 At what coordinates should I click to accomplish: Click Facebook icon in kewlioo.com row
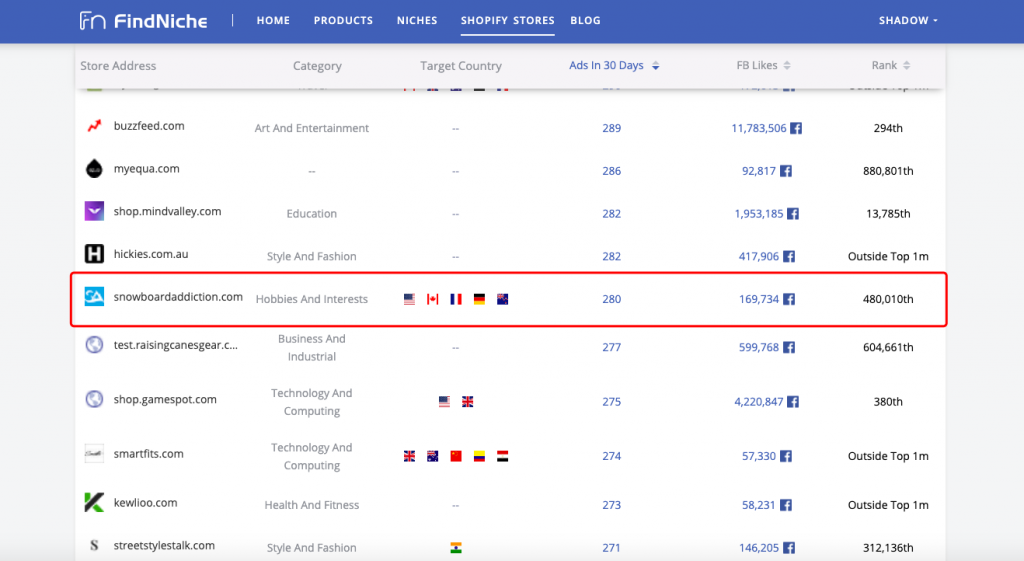pos(786,505)
